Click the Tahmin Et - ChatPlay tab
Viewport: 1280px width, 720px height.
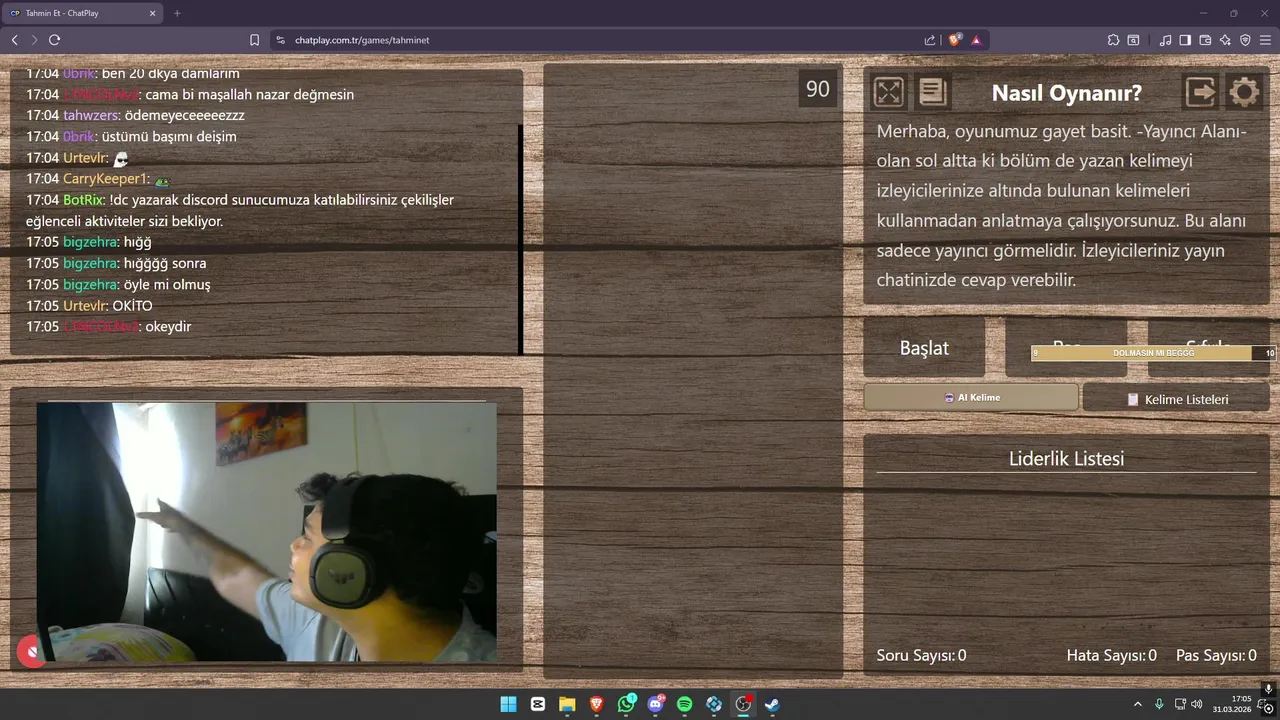tap(84, 13)
